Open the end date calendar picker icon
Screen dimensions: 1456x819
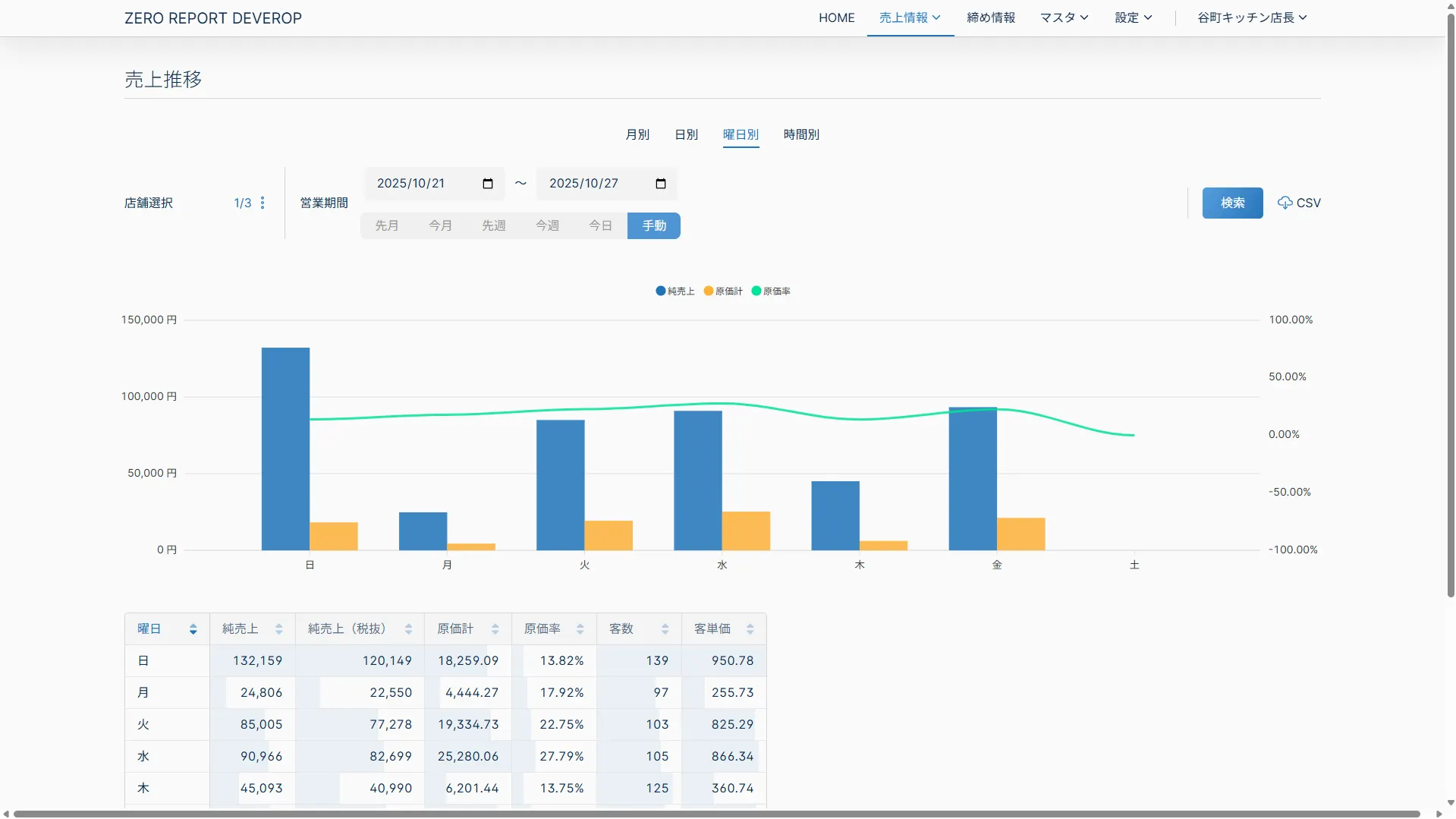pyautogui.click(x=660, y=184)
